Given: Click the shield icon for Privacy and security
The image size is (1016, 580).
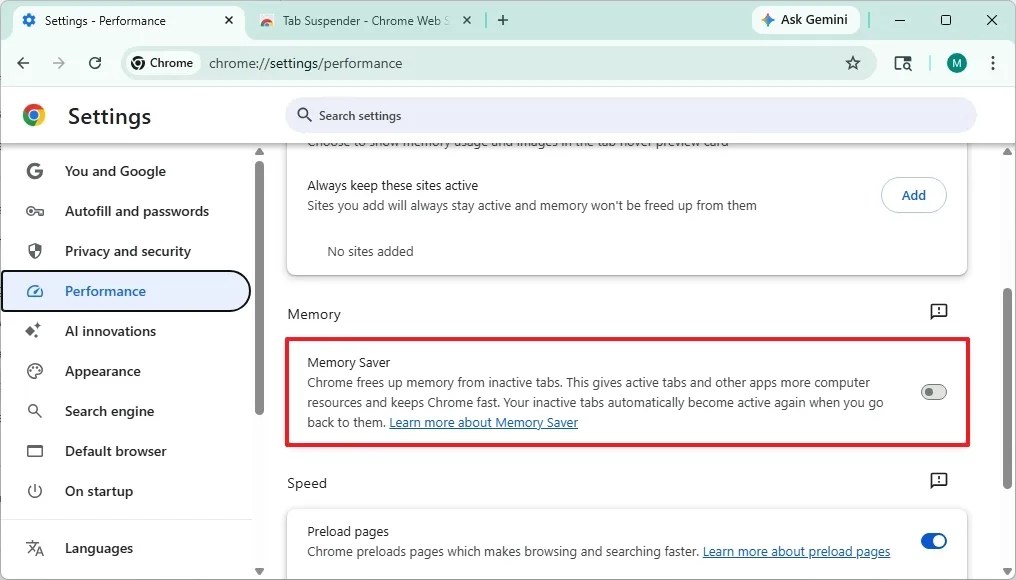Looking at the screenshot, I should click(x=34, y=251).
